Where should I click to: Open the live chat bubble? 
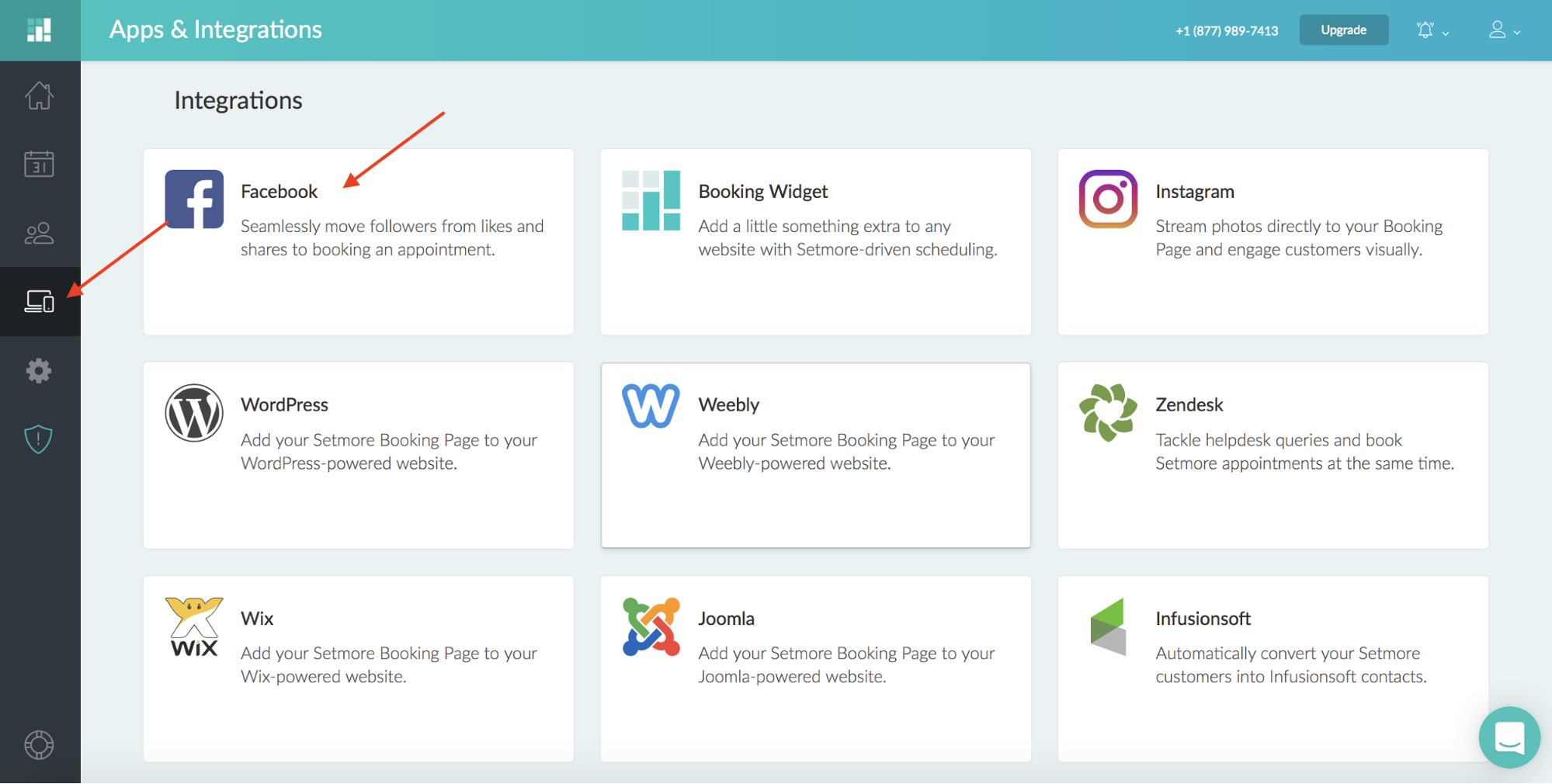pyautogui.click(x=1509, y=737)
